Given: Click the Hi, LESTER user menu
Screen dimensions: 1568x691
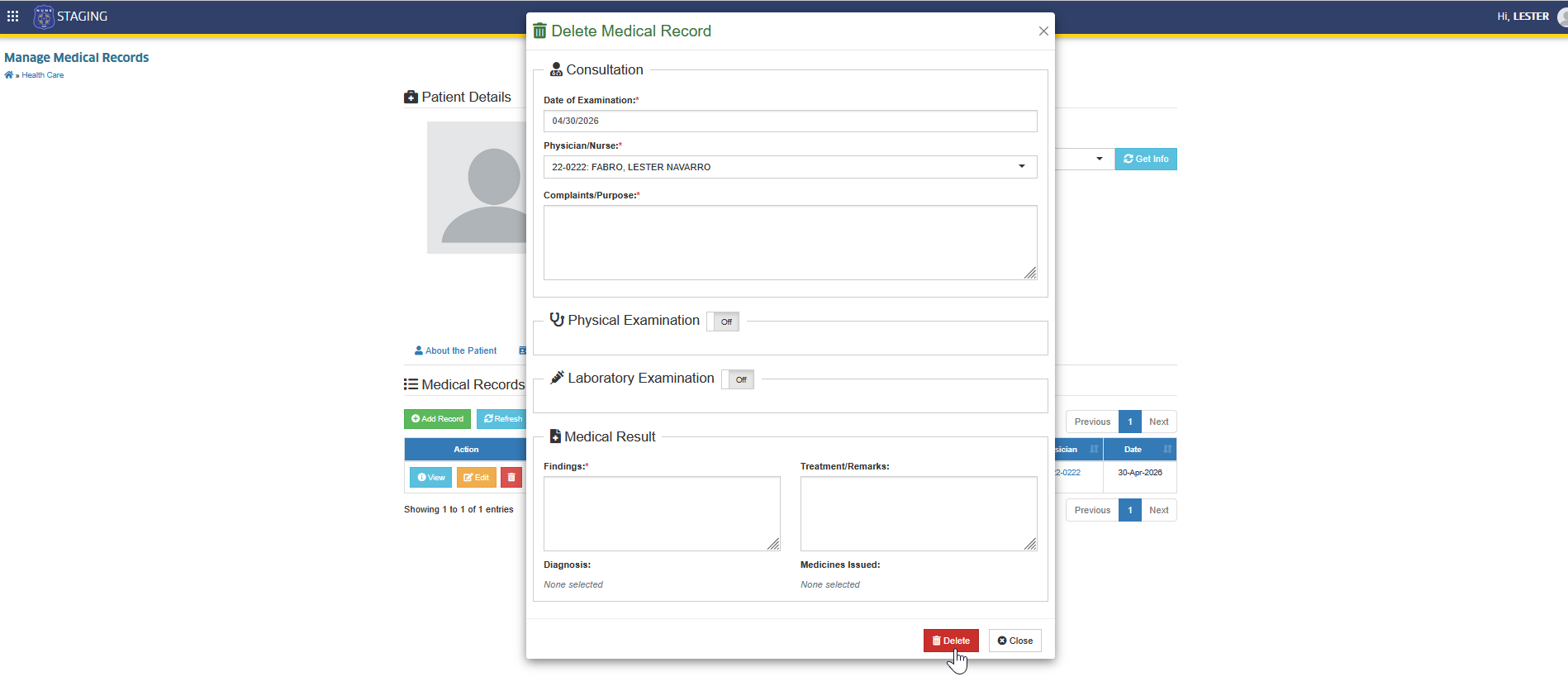Looking at the screenshot, I should point(1523,17).
